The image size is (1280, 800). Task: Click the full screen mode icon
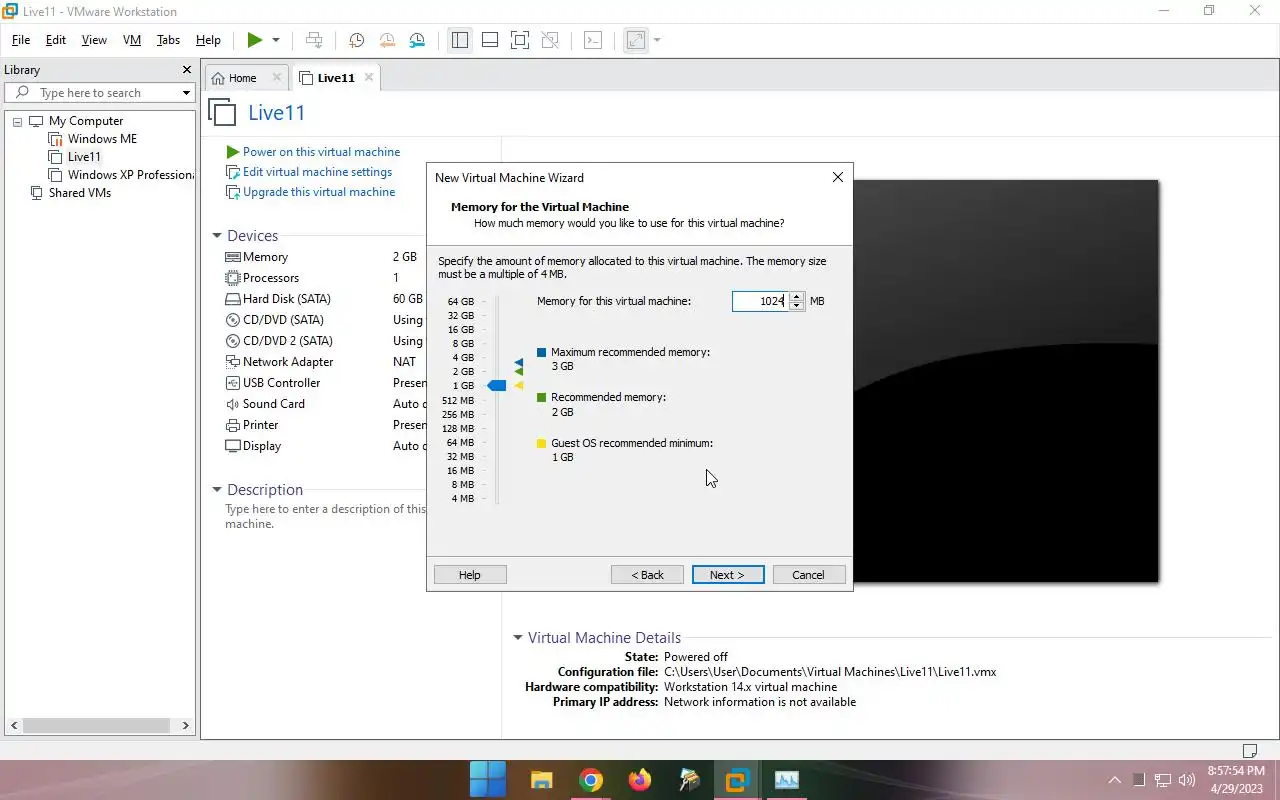point(520,40)
